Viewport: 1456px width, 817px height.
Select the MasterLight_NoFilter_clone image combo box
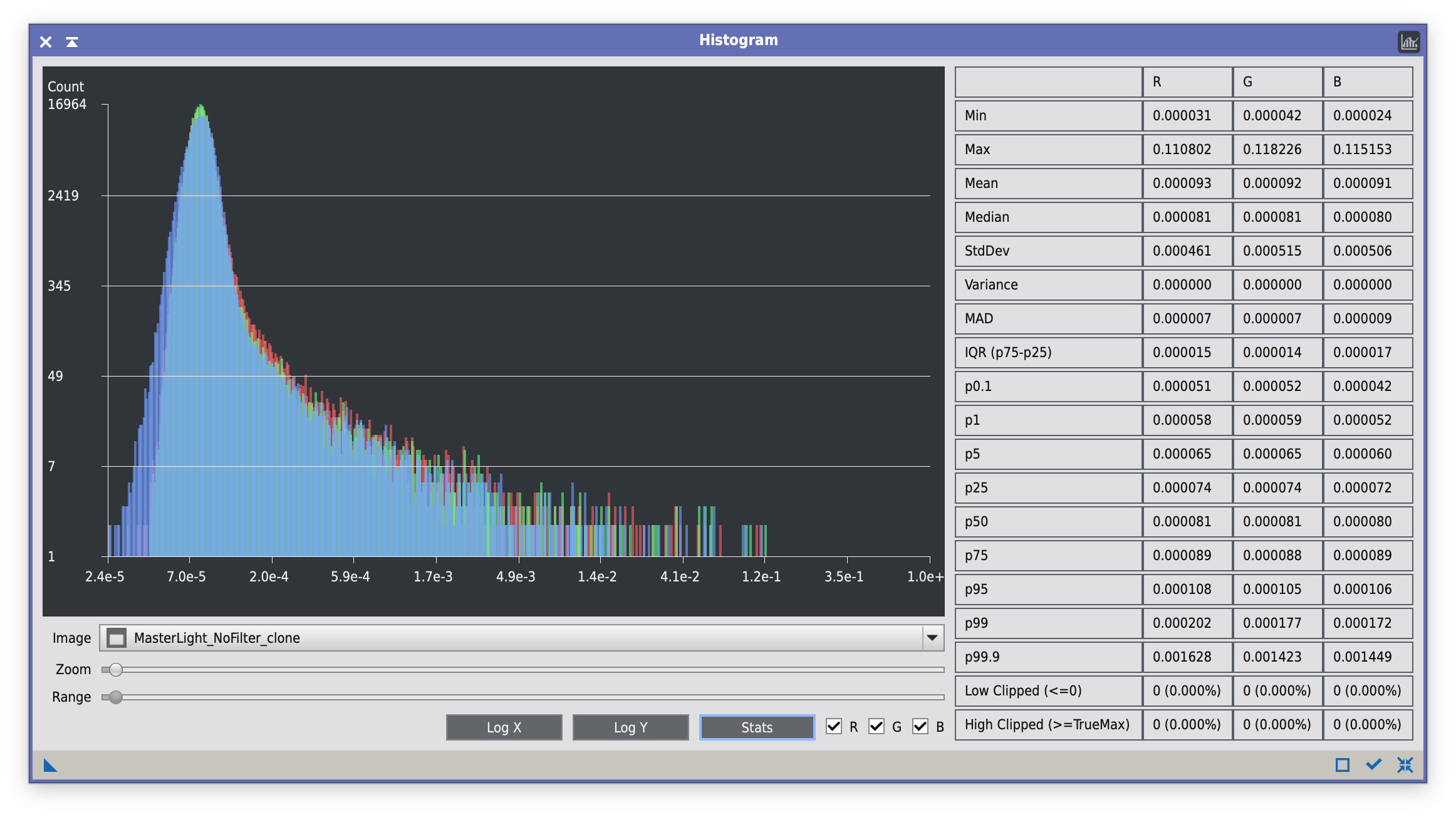(521, 638)
